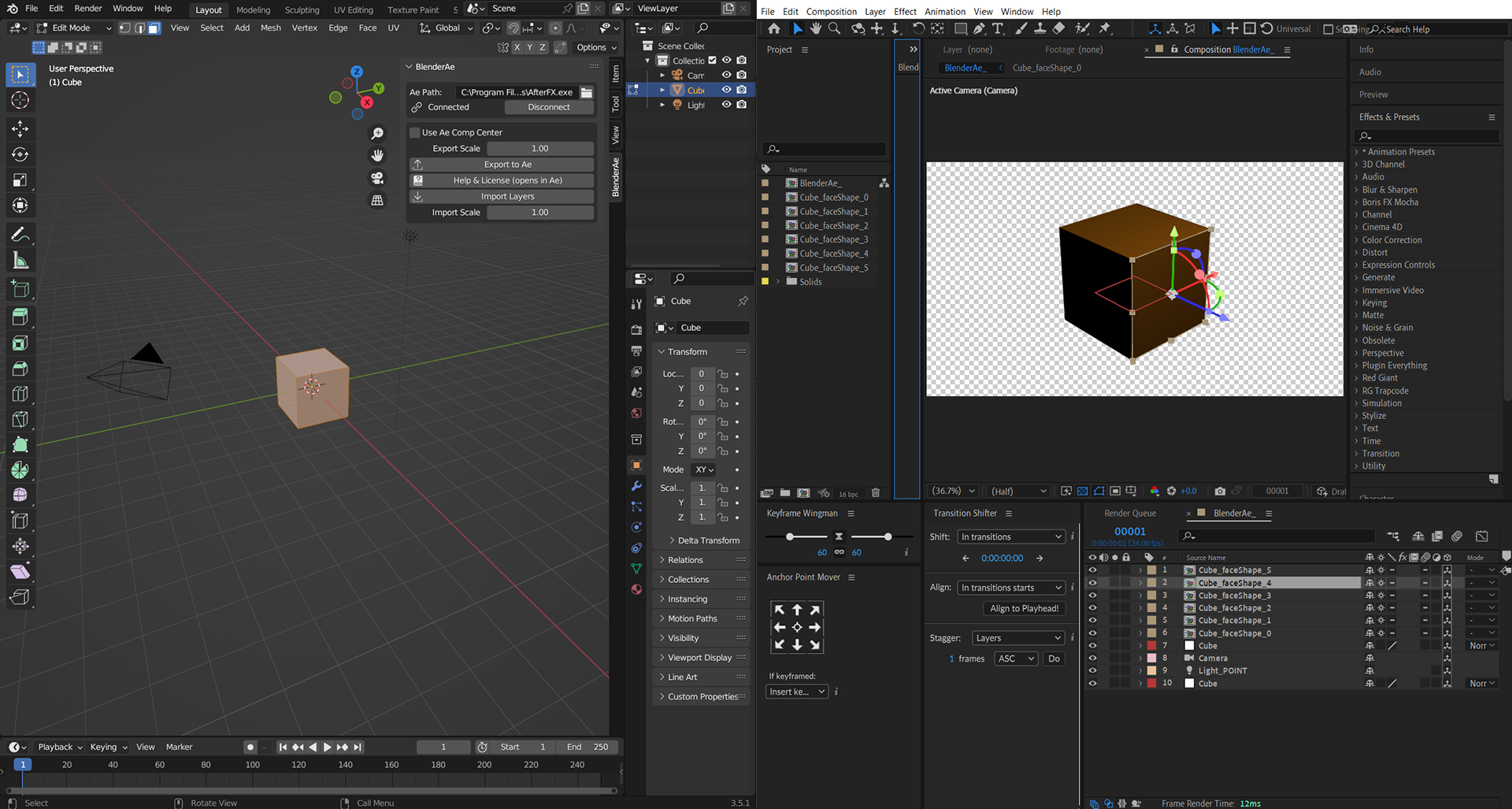
Task: Open magnification 36.7% dropdown
Action: coord(954,491)
